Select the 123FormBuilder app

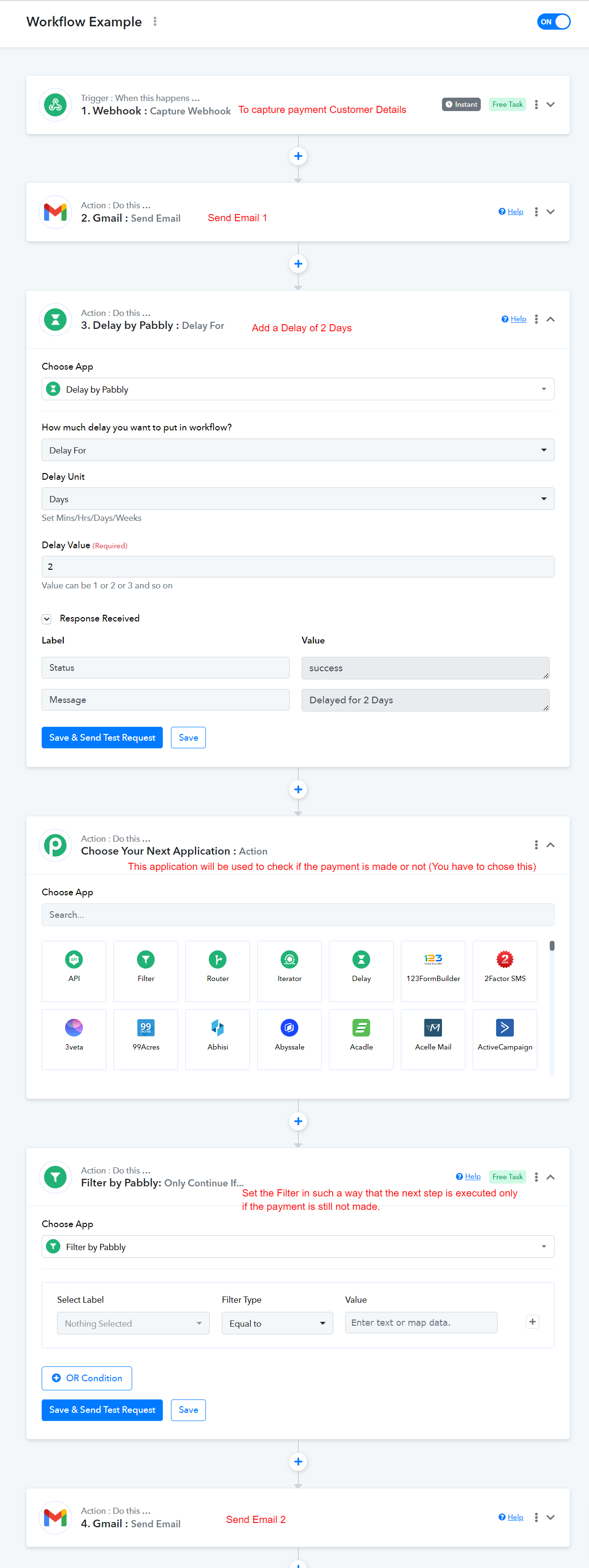tap(433, 971)
